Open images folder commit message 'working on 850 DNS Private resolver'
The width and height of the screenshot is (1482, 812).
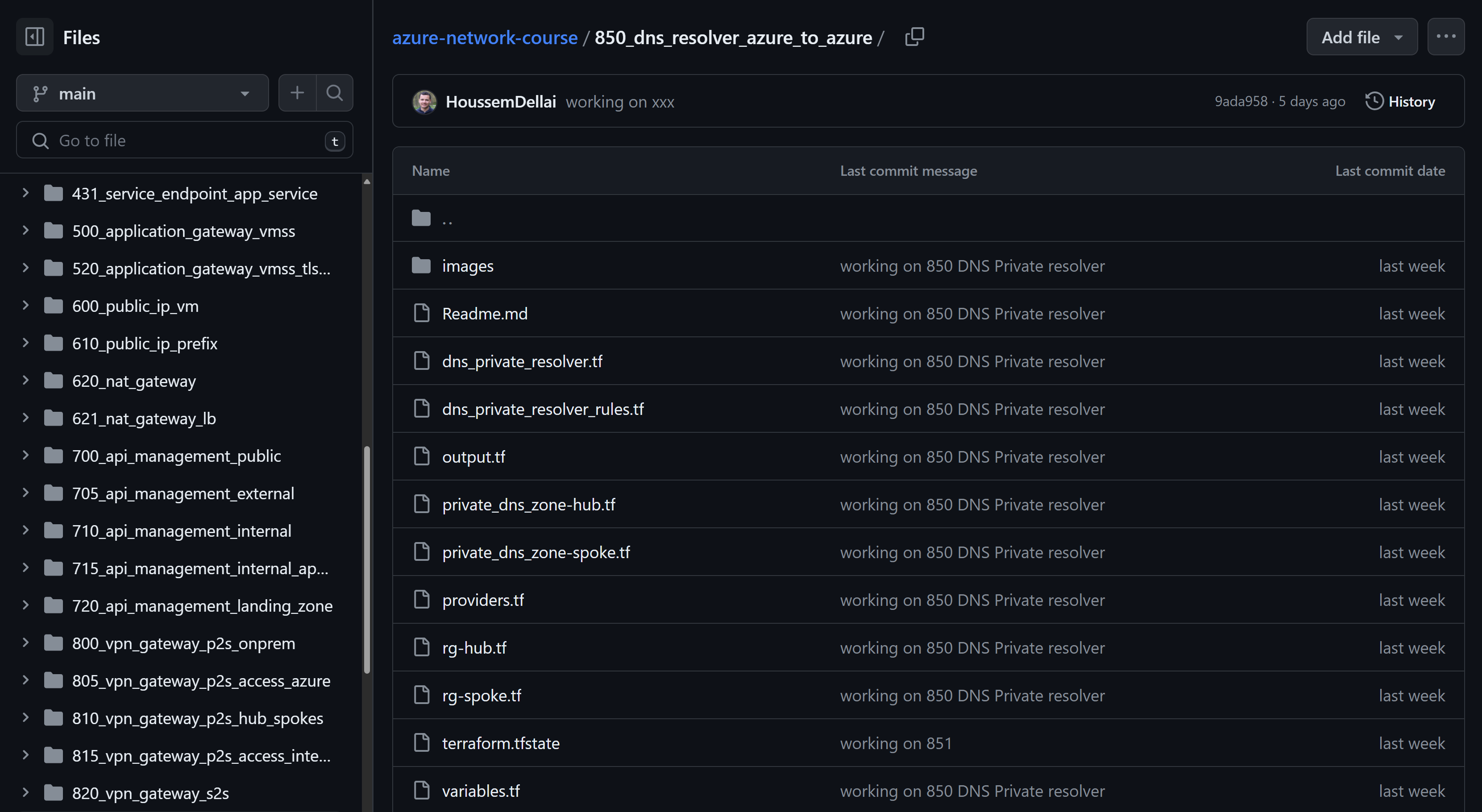click(x=972, y=265)
